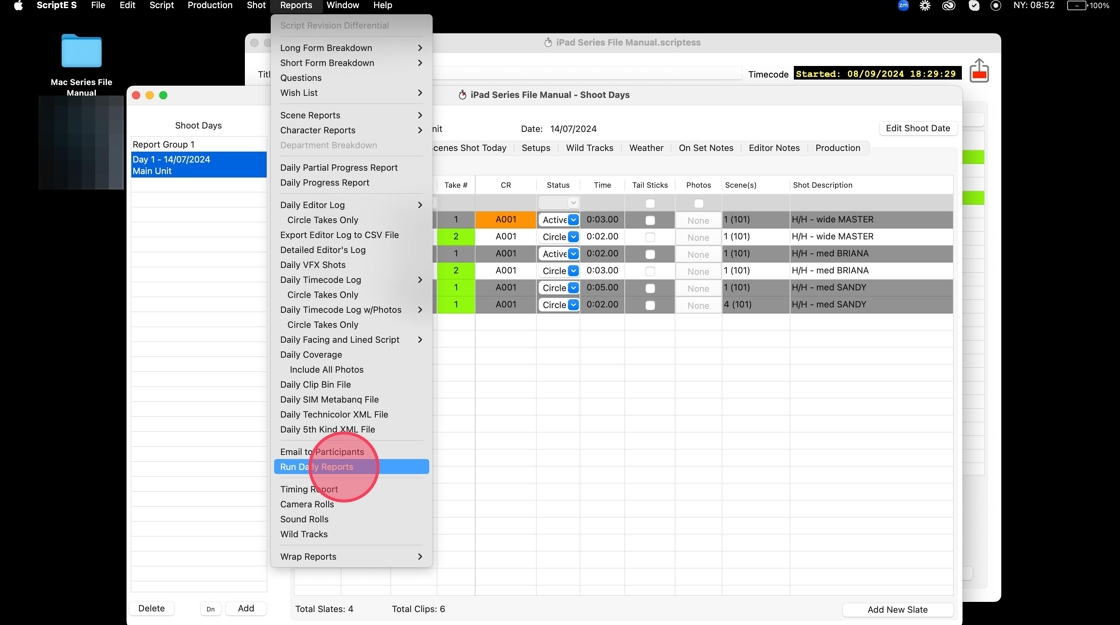Screen dimensions: 1120x625
Task: Click Delete shoot day button
Action: click(151, 609)
